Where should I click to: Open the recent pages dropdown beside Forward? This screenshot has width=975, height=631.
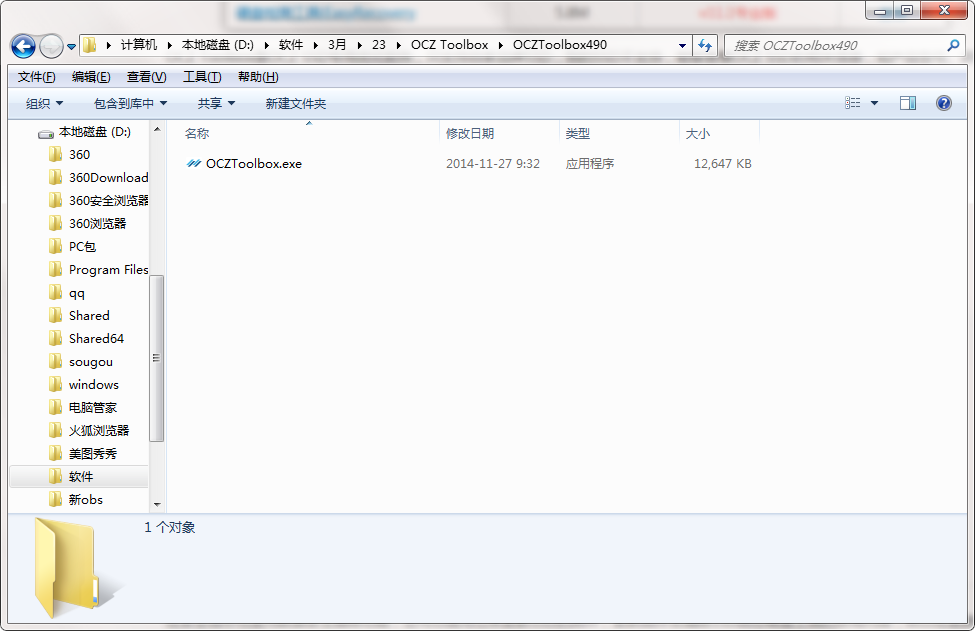pos(72,47)
